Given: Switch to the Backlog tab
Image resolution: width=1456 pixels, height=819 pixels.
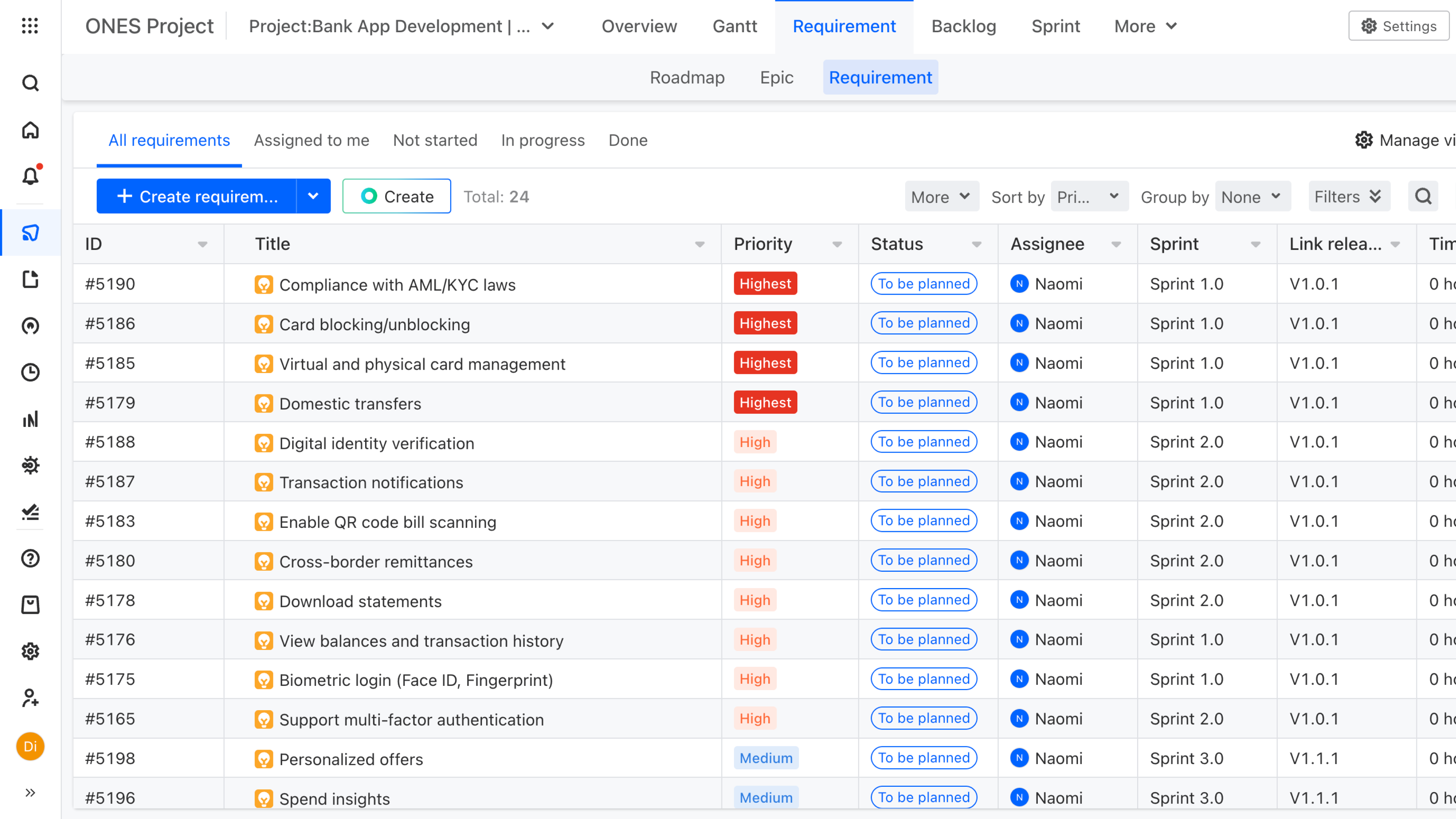Looking at the screenshot, I should tap(964, 25).
